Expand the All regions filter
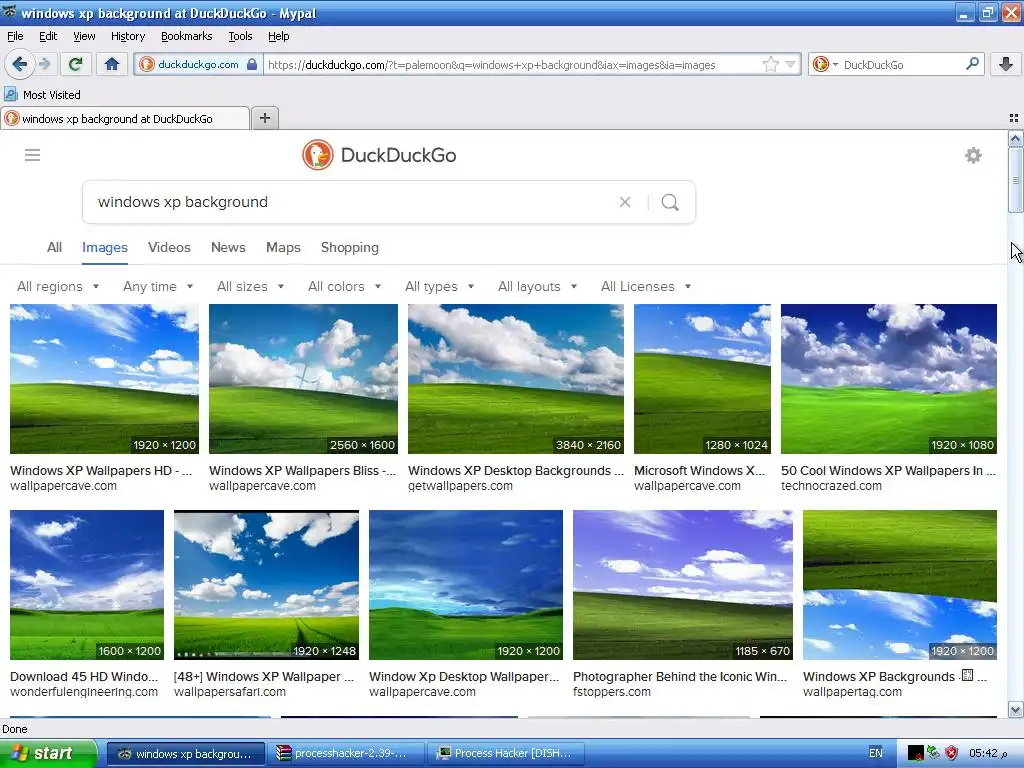This screenshot has width=1024, height=768. pos(58,286)
